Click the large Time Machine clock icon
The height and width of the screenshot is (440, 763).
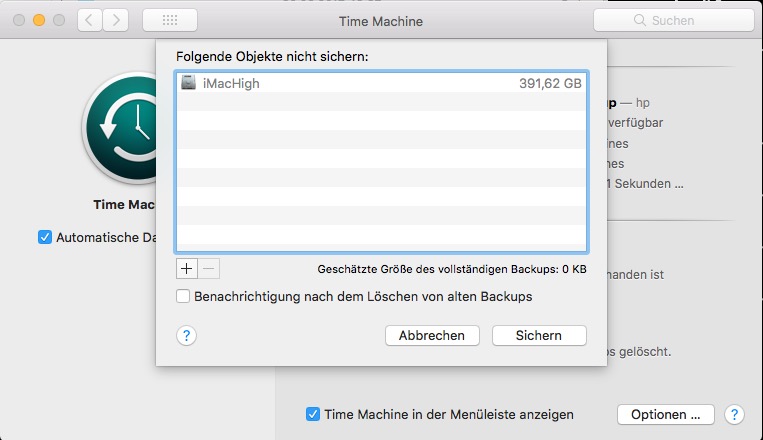pos(121,128)
